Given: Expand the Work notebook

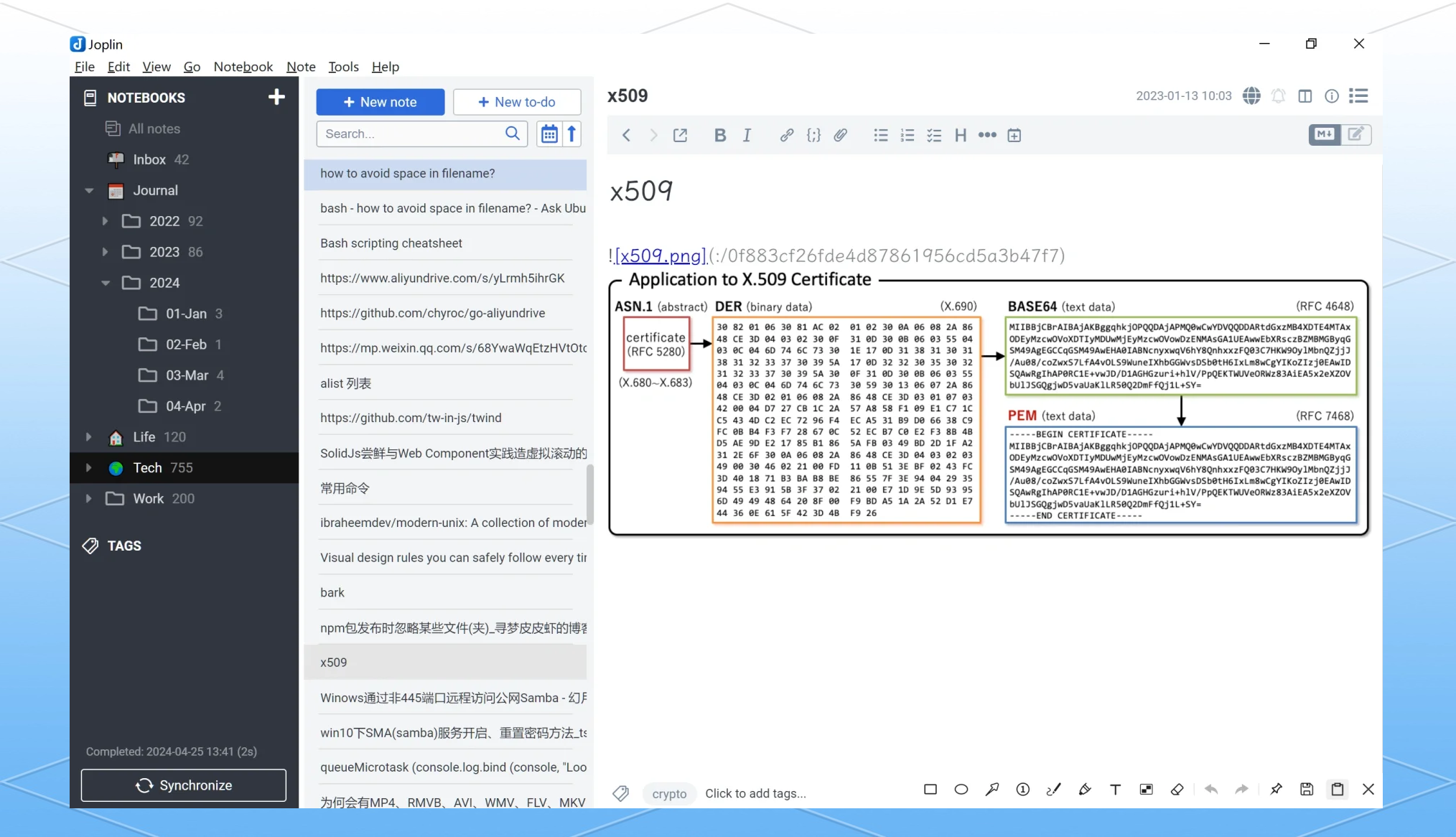Looking at the screenshot, I should pos(88,498).
